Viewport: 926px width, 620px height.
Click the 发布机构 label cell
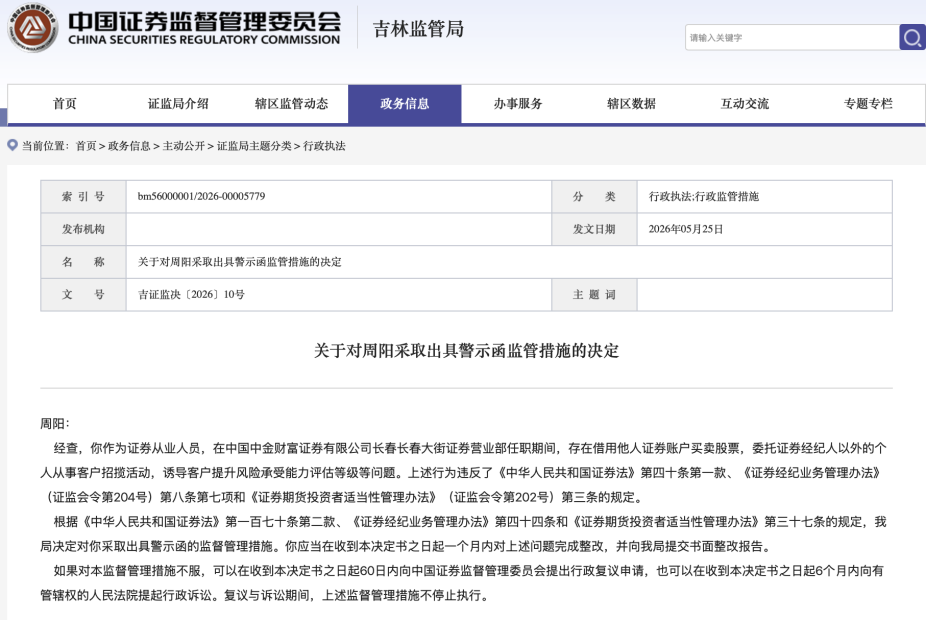click(83, 229)
